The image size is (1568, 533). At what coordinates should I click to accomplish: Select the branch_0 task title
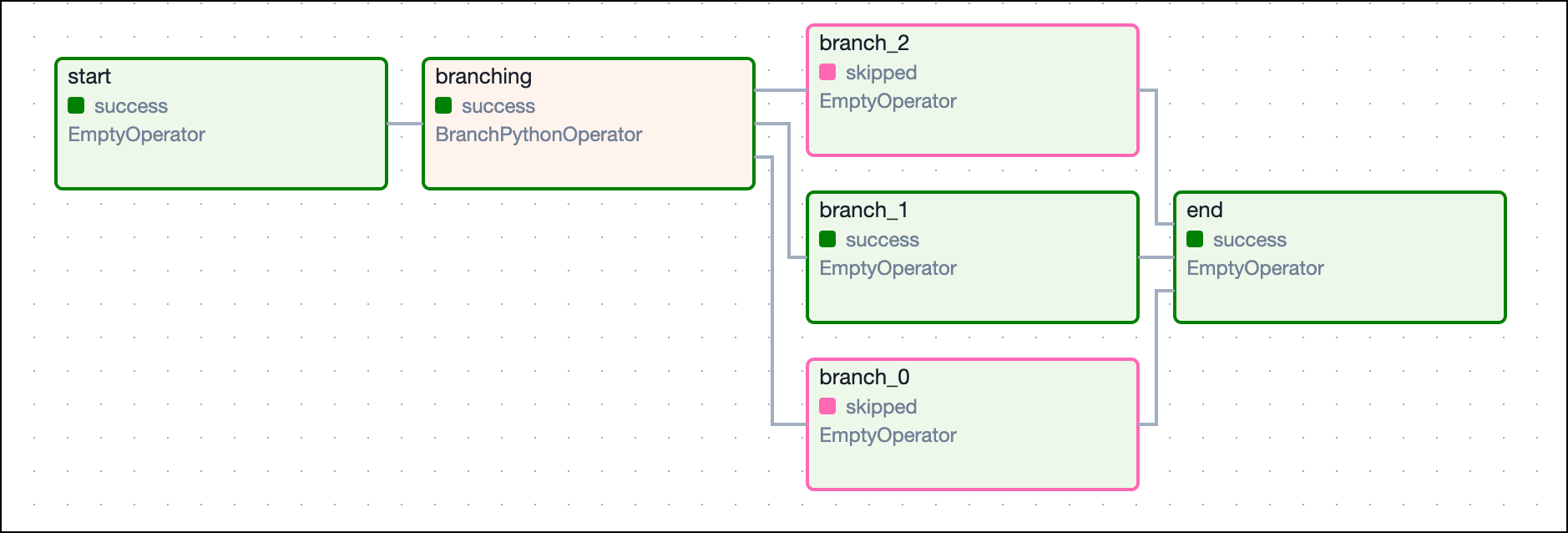pos(864,378)
